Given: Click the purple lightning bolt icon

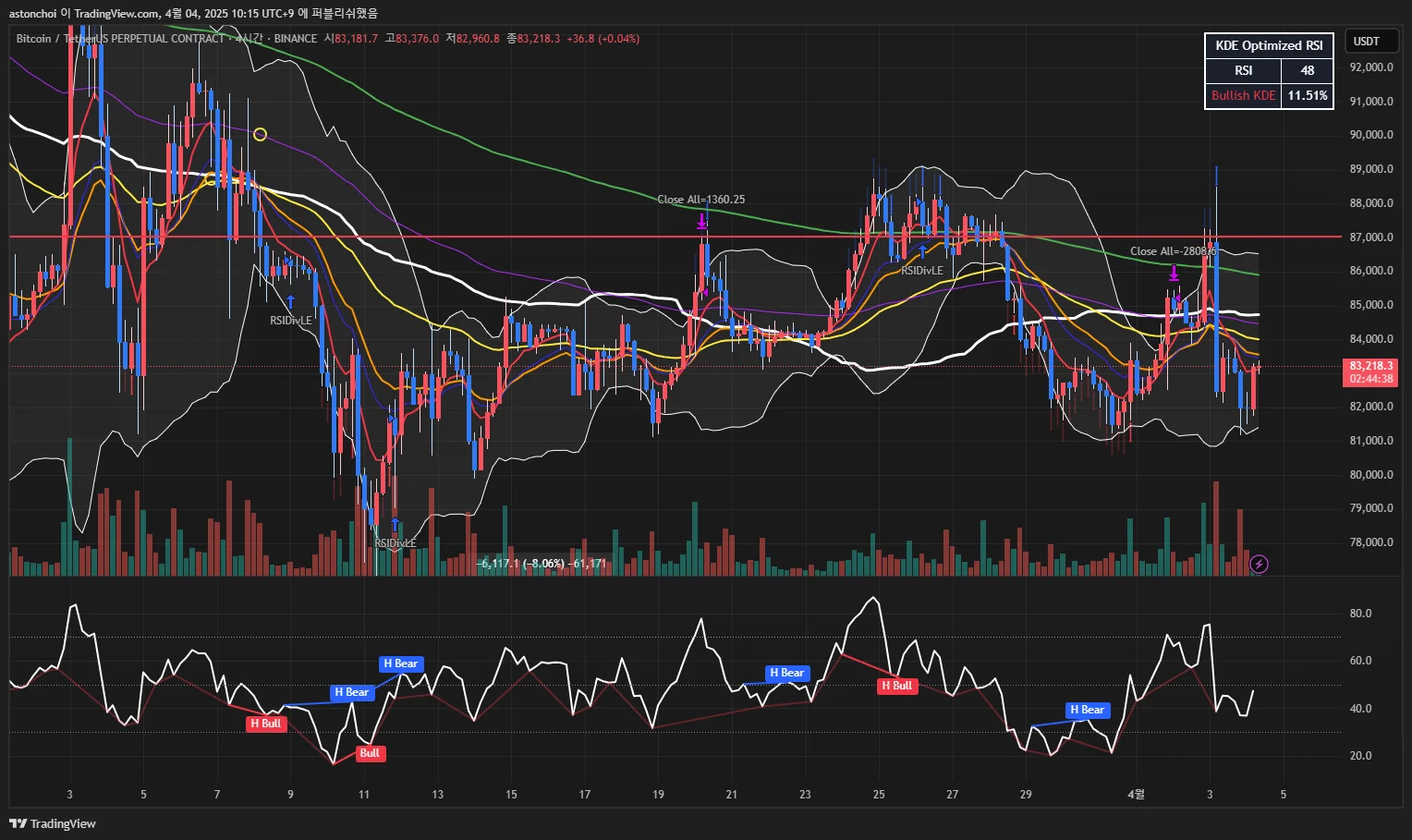Looking at the screenshot, I should (x=1259, y=564).
